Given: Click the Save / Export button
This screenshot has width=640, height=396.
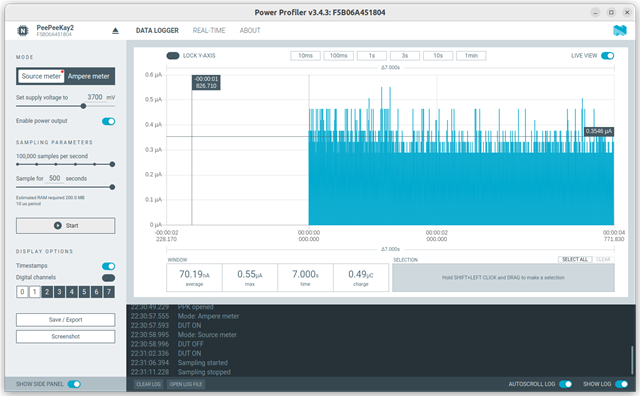Looking at the screenshot, I should (x=66, y=320).
